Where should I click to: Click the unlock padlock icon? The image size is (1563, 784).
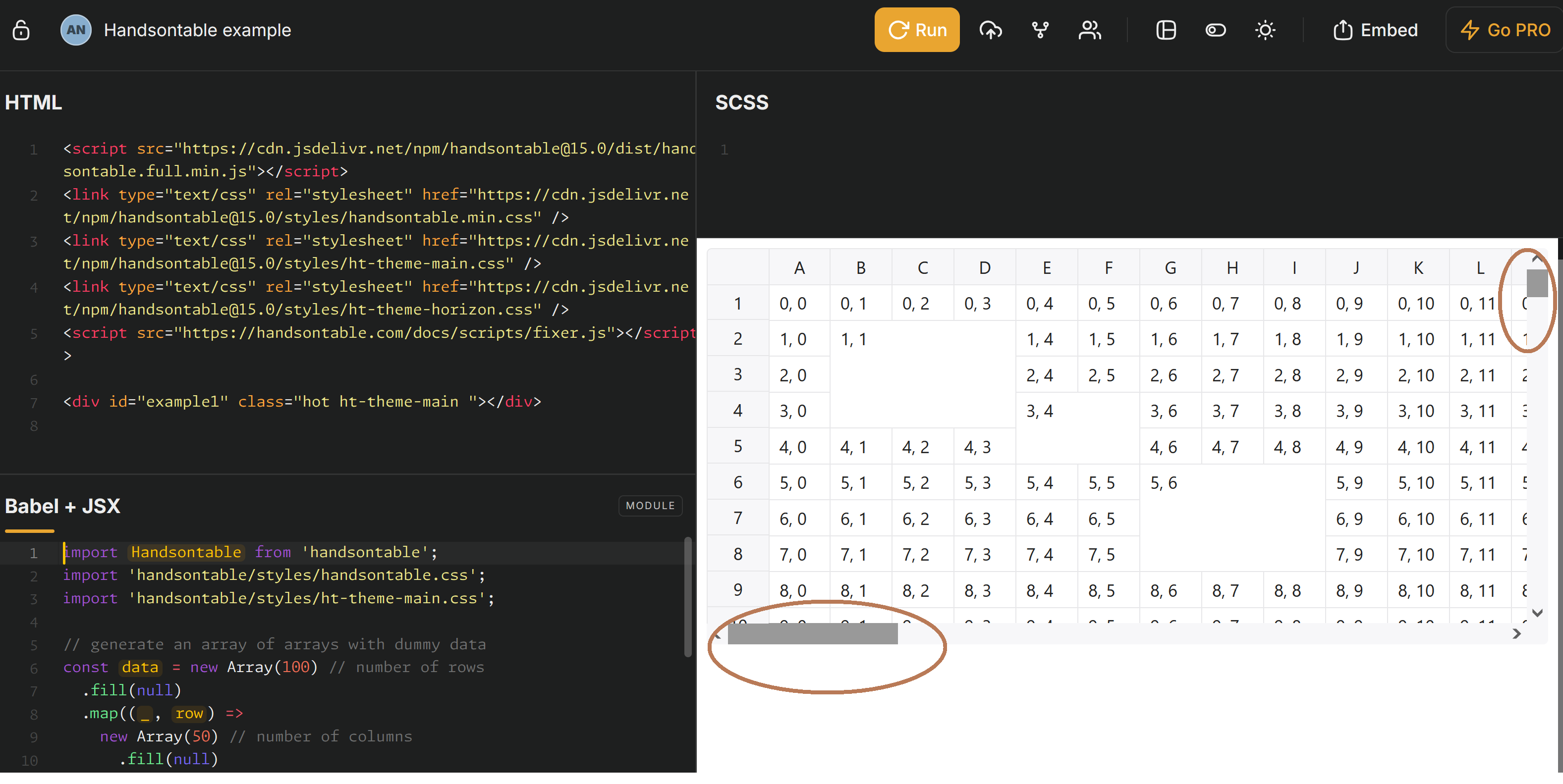[x=21, y=30]
